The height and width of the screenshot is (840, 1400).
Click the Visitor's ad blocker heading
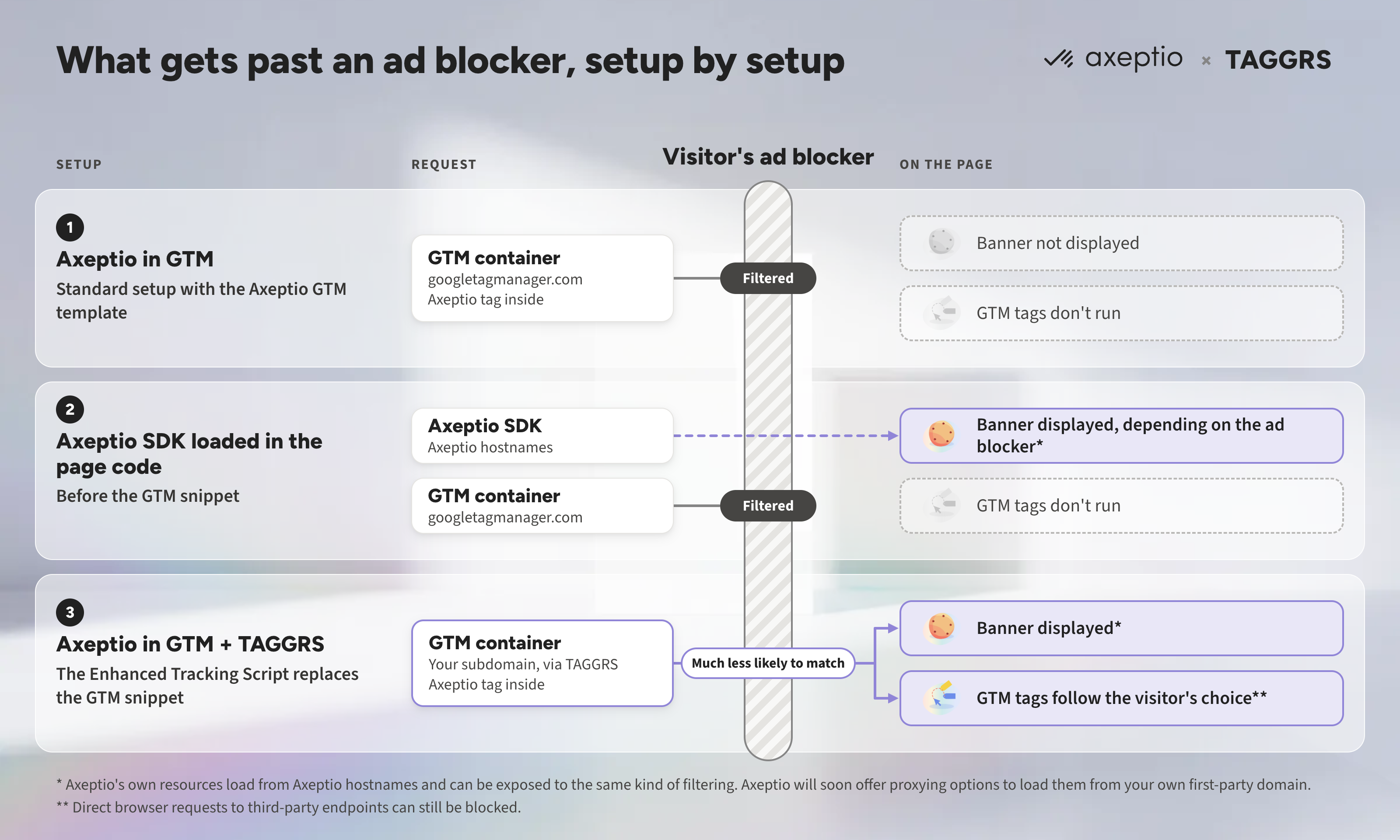pos(768,156)
